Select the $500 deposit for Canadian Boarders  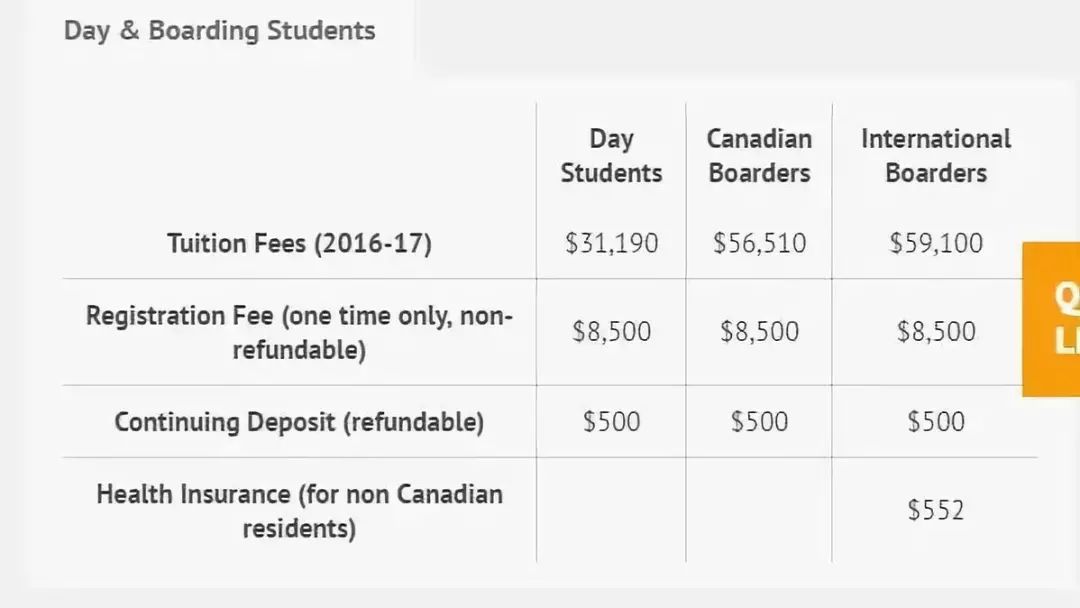tap(759, 421)
